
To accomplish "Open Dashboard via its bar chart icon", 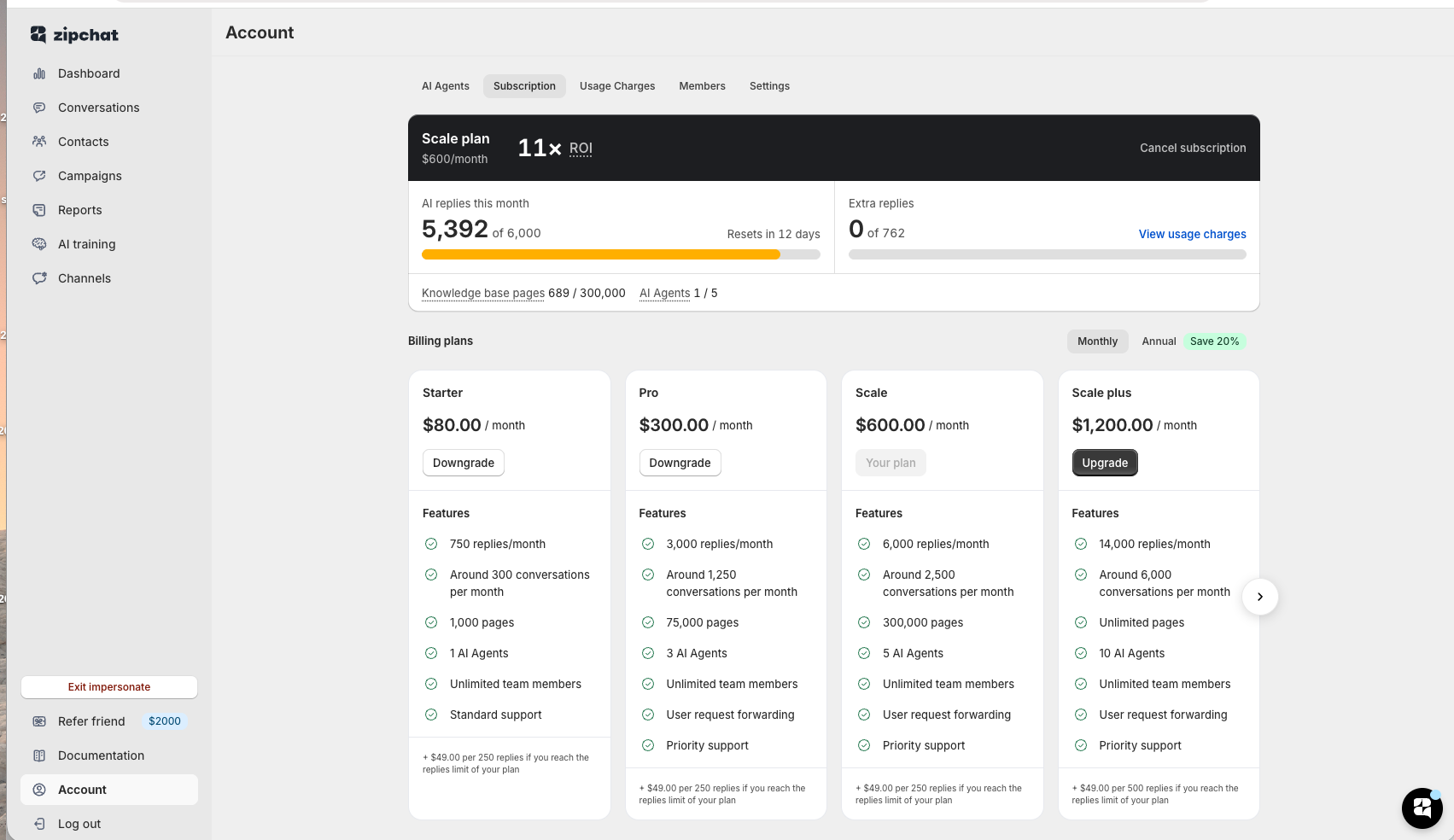I will click(x=39, y=73).
